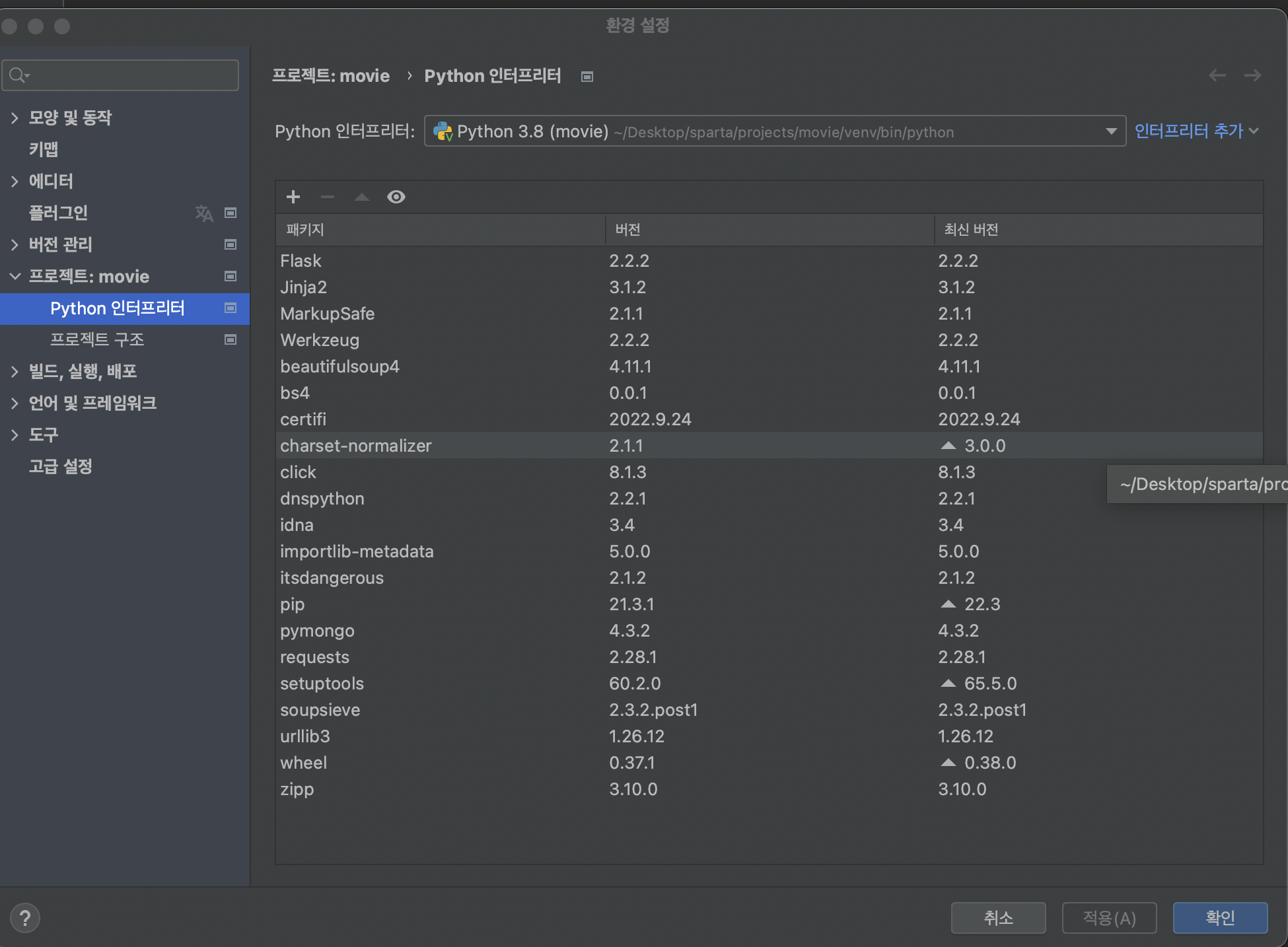Click upgrade arrow next to wheel 0.38.0

(948, 763)
